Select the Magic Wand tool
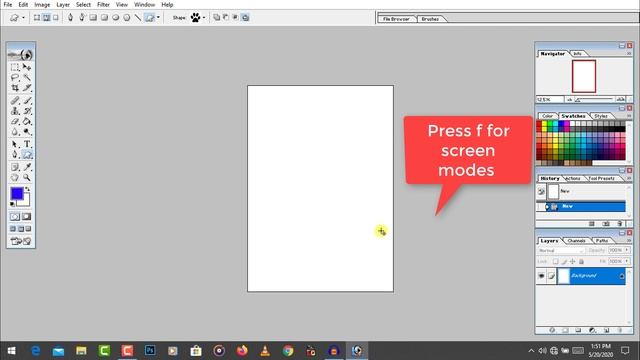The width and height of the screenshot is (640, 360). 27,77
